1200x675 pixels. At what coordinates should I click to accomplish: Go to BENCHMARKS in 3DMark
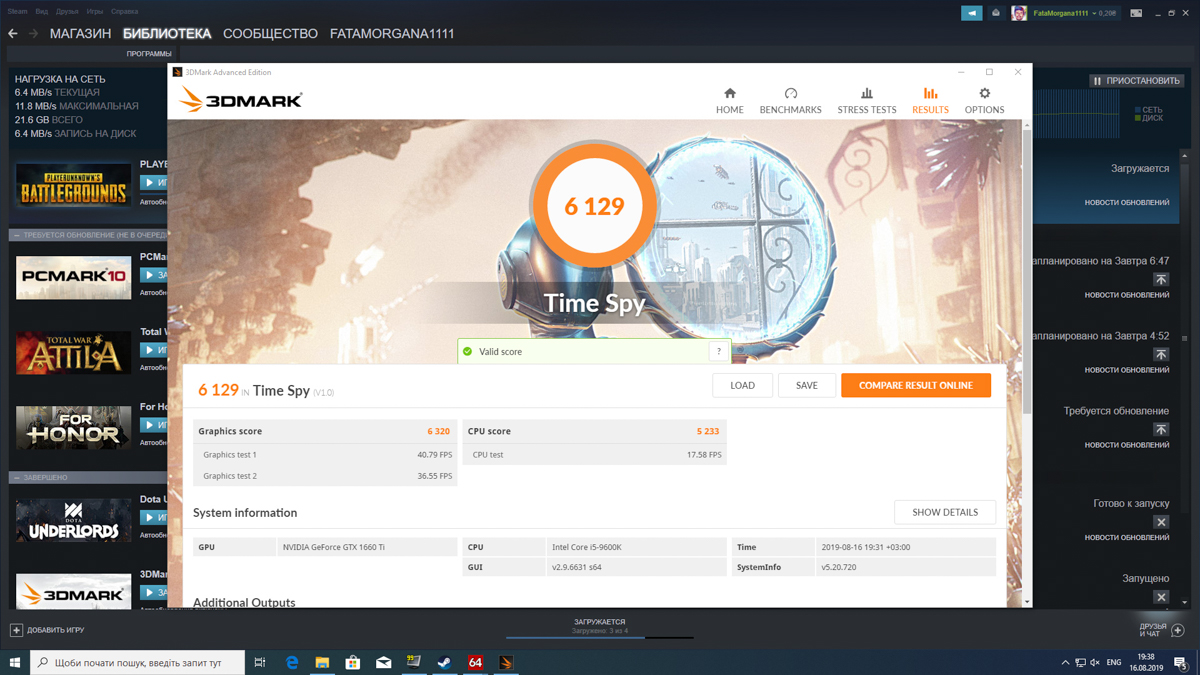[x=790, y=100]
